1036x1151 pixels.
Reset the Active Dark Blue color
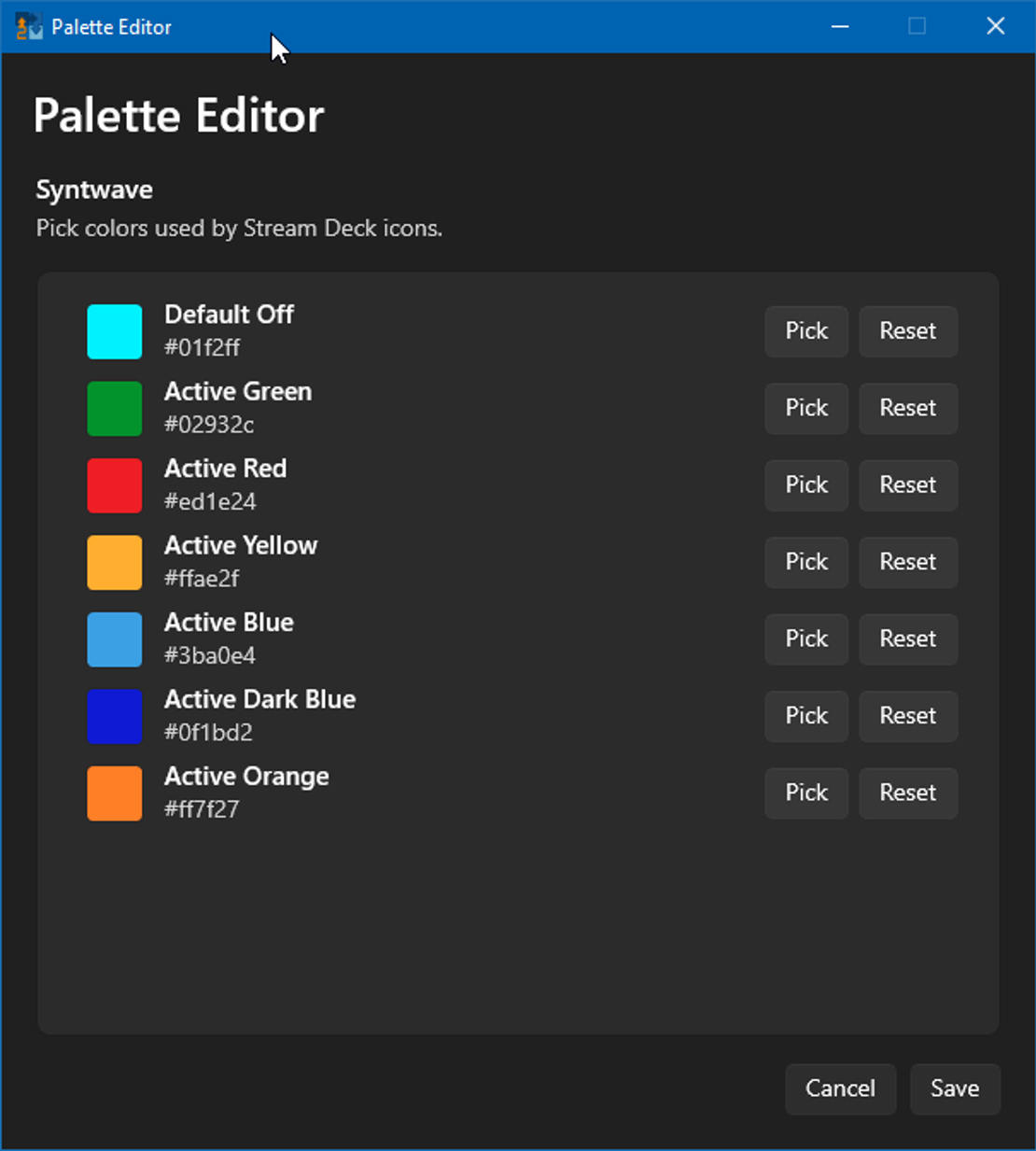(906, 716)
